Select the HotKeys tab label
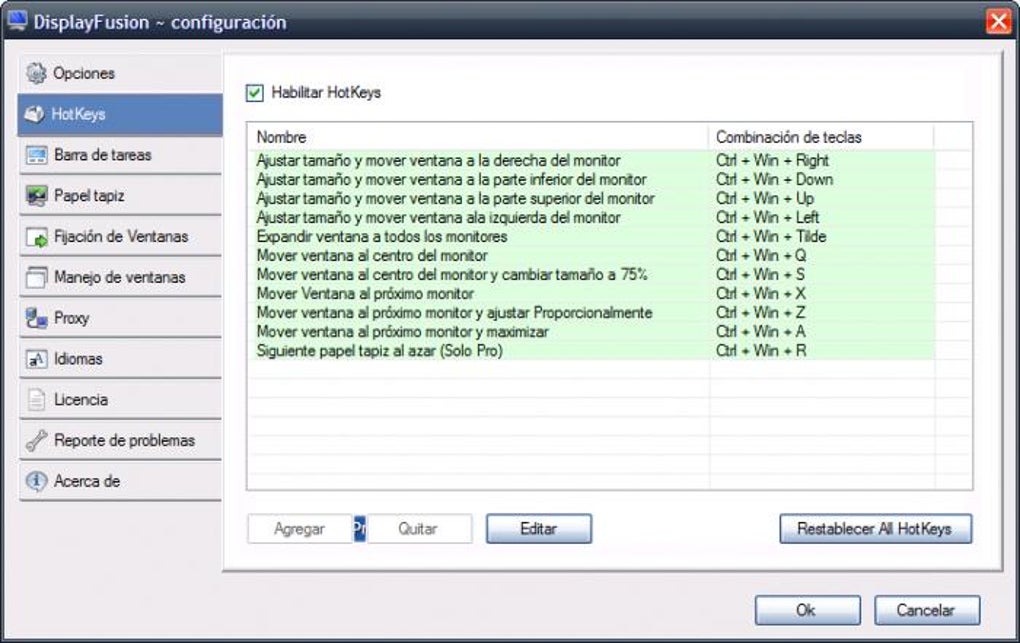 (x=78, y=114)
